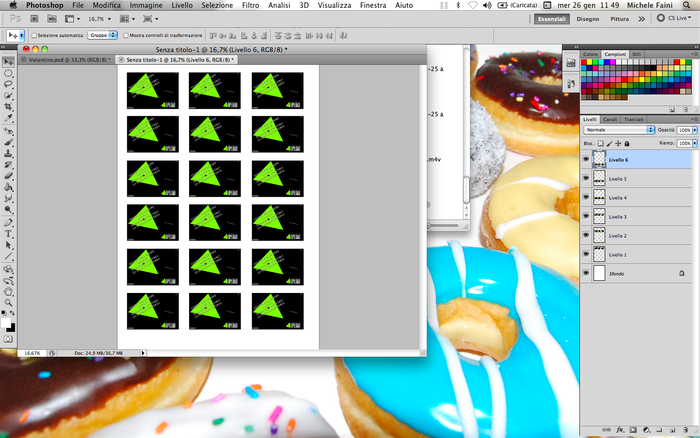
Task: Toggle Quick Mask mode icon
Action: click(x=8, y=339)
